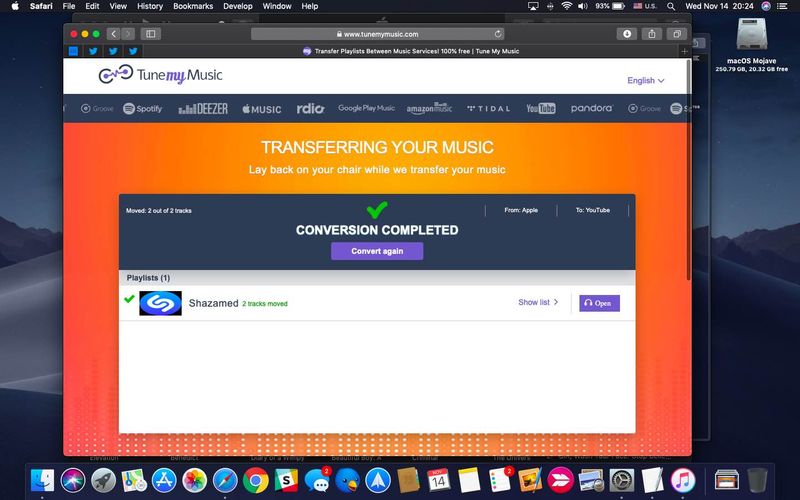Open the Apple menu
Viewport: 800px width, 500px height.
pos(15,6)
